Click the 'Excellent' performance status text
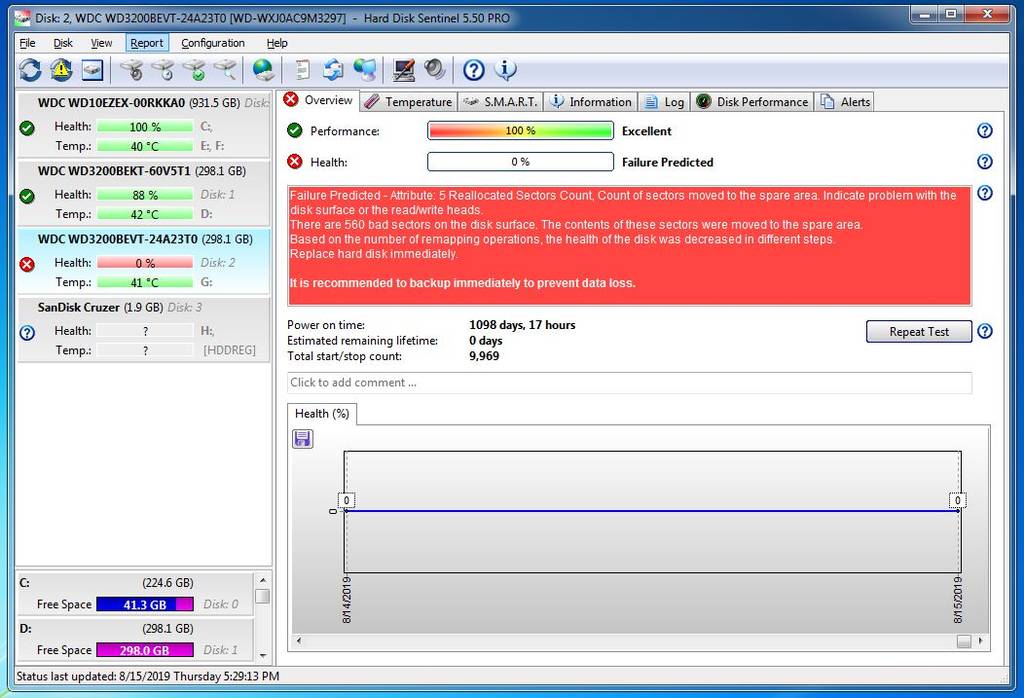 (647, 131)
